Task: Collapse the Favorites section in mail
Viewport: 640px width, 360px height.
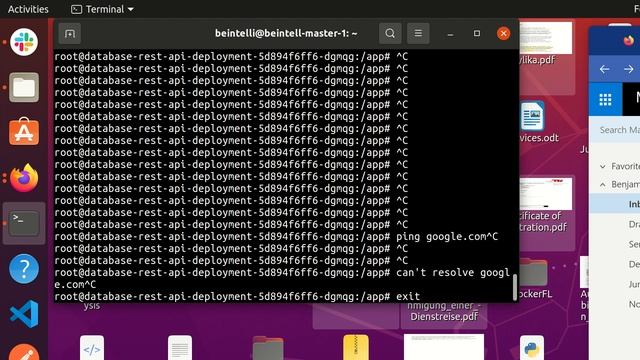Action: point(603,166)
